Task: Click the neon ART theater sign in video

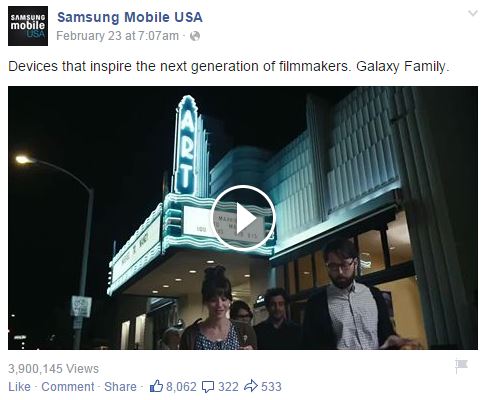Action: 185,147
